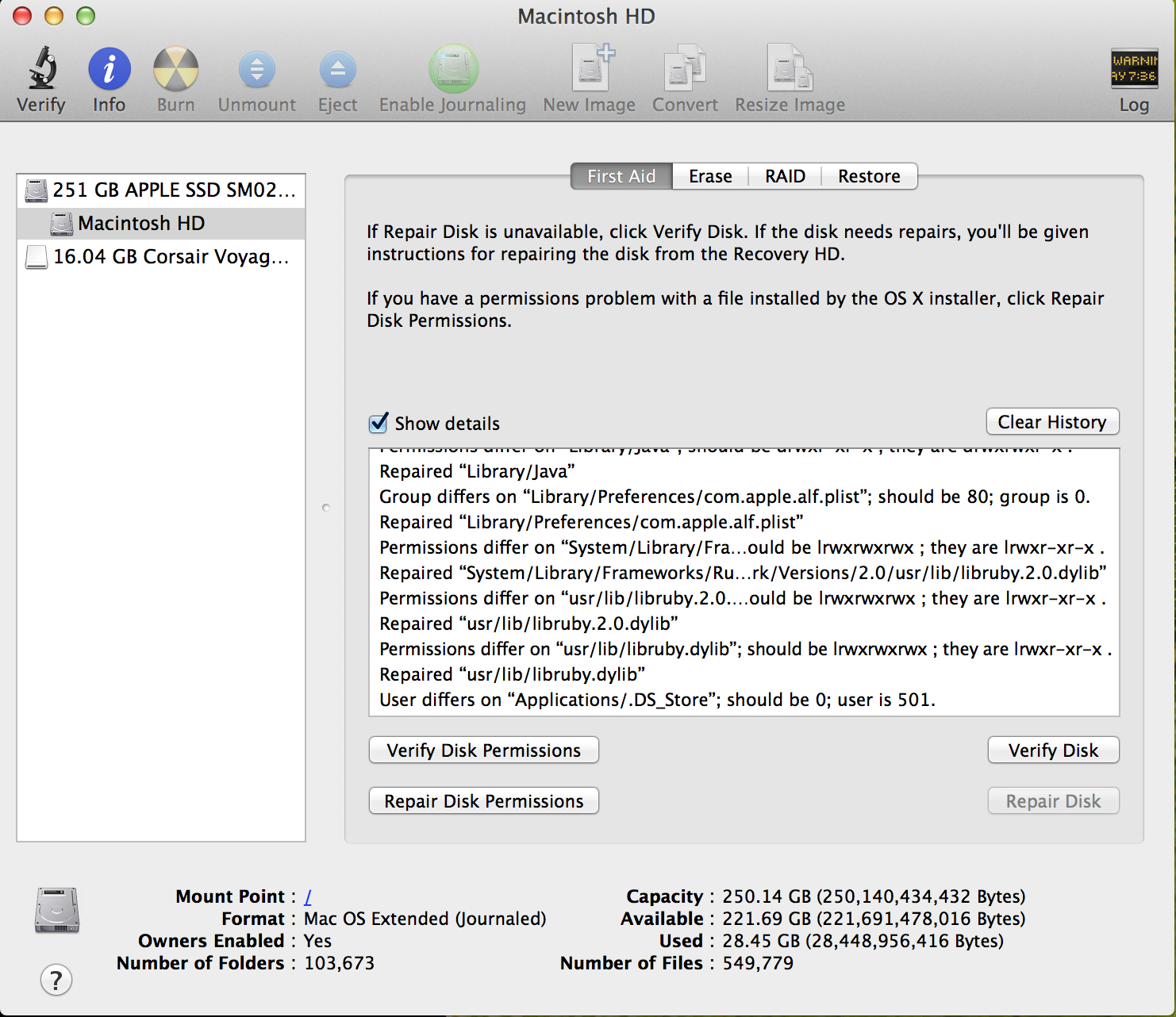Switch to the Erase tab
1176x1017 pixels.
[x=710, y=176]
